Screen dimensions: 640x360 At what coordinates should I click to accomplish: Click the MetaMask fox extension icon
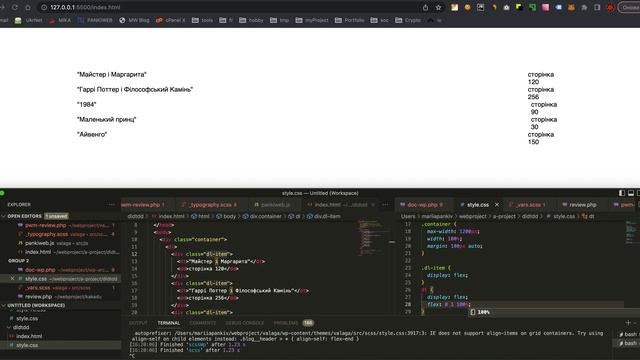[571, 7]
